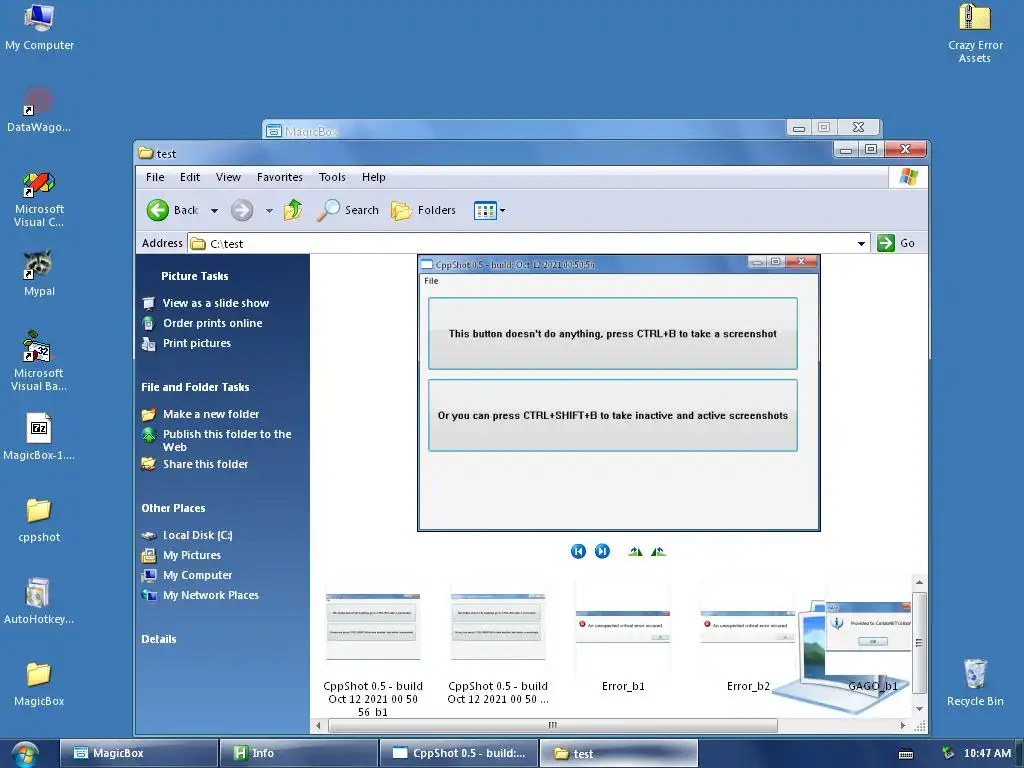The height and width of the screenshot is (768, 1024).
Task: Rotate image counterclockwise icon
Action: pos(658,552)
